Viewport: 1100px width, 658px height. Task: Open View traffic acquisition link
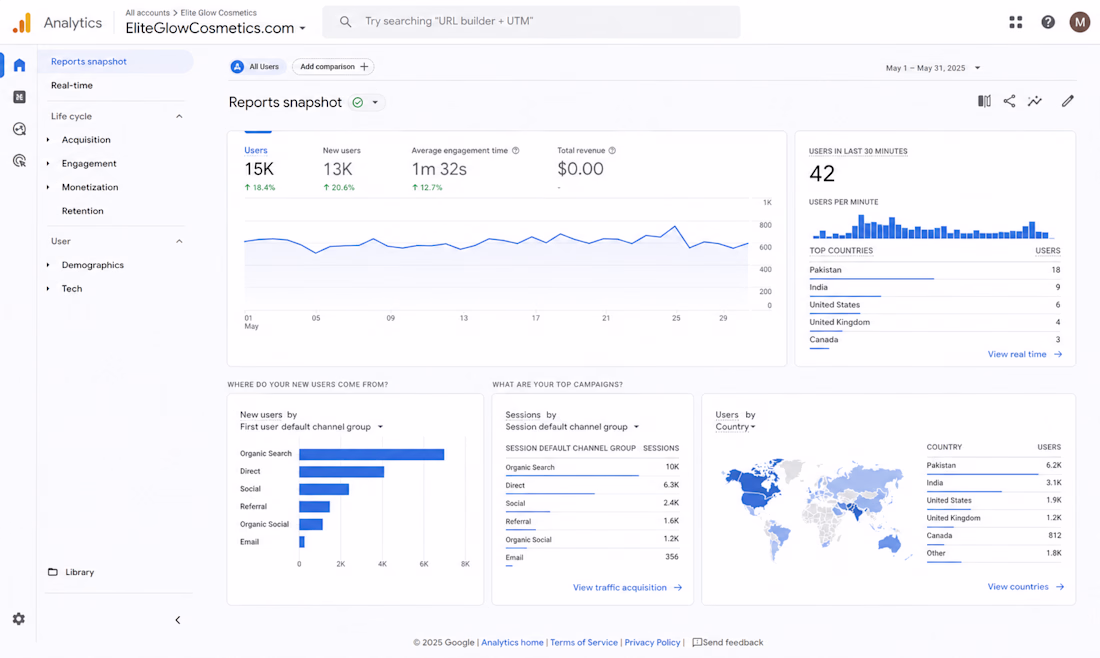tap(627, 588)
